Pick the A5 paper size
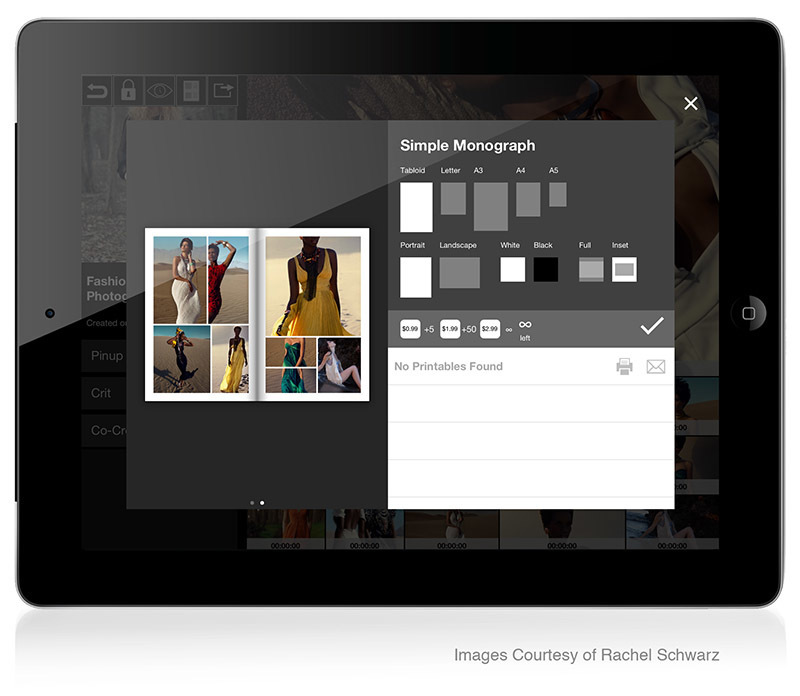The image size is (800, 696). (x=557, y=194)
